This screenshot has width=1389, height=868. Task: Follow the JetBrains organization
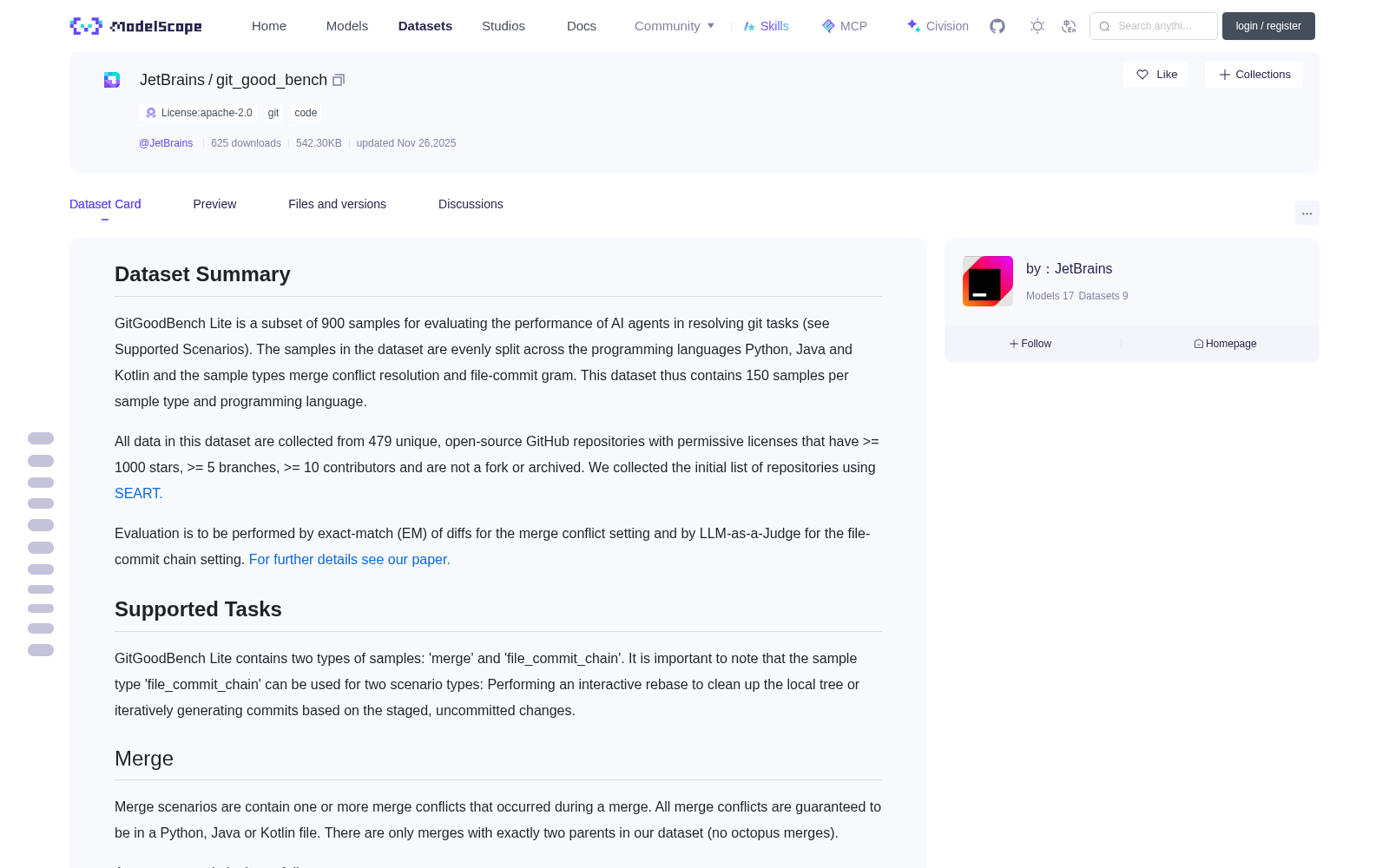point(1030,344)
